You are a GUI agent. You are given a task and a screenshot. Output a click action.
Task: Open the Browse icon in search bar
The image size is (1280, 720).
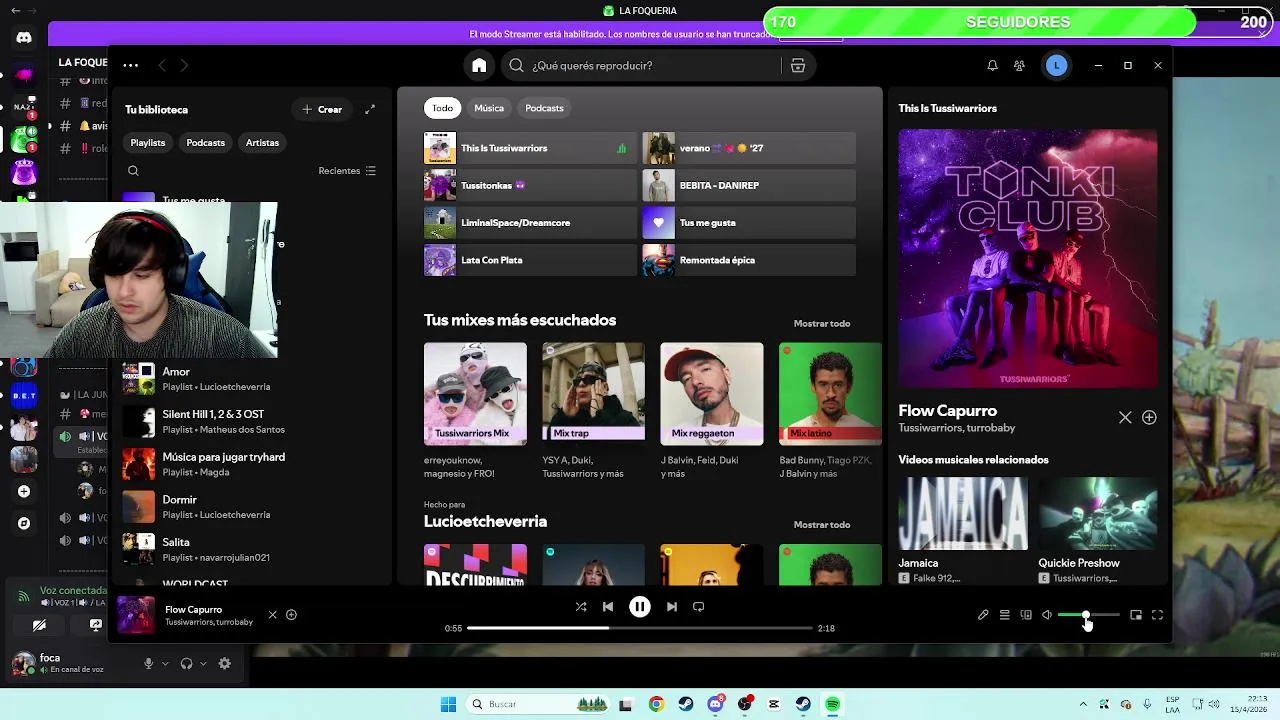tap(798, 65)
